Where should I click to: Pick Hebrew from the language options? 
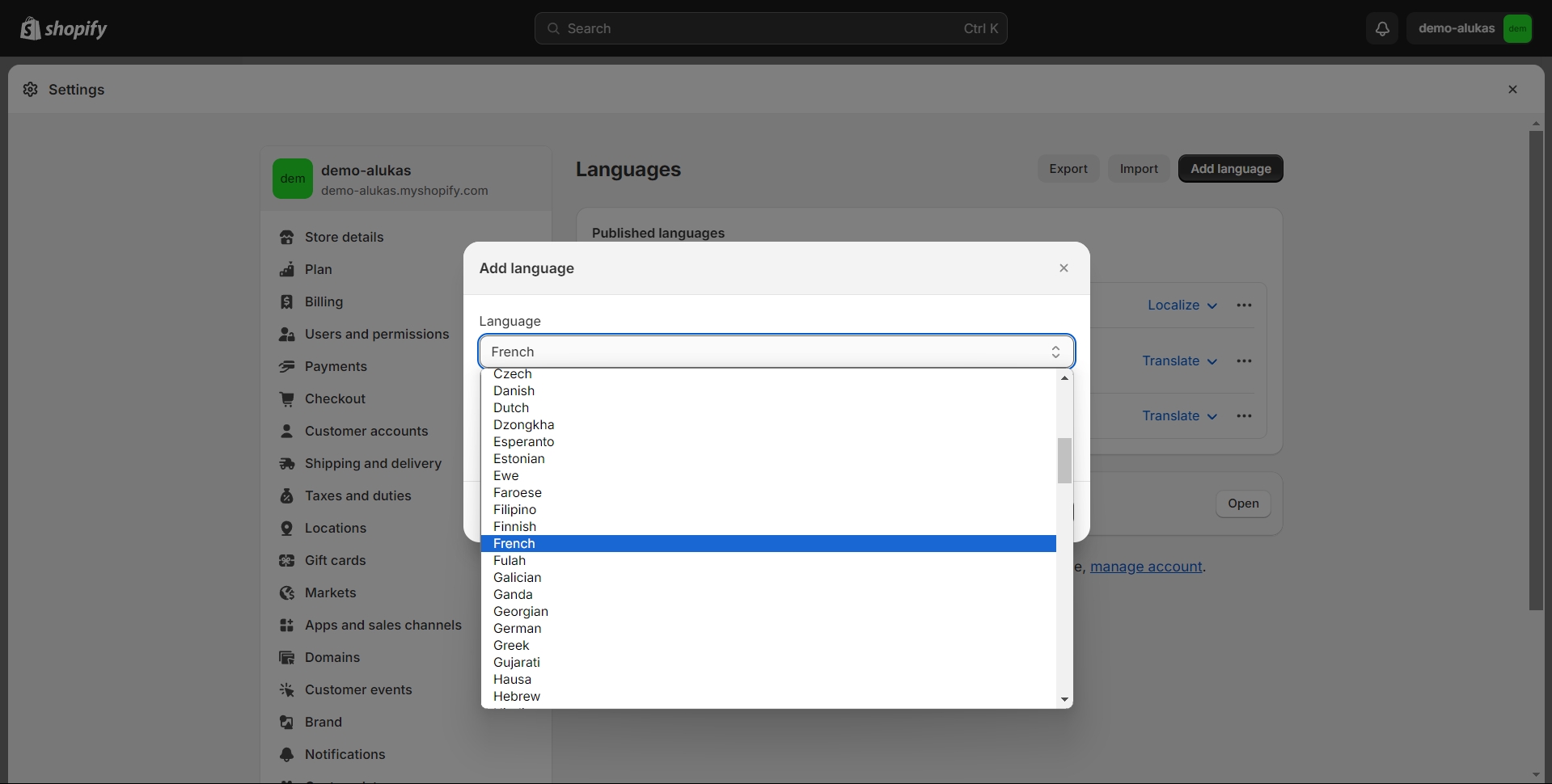tap(517, 696)
